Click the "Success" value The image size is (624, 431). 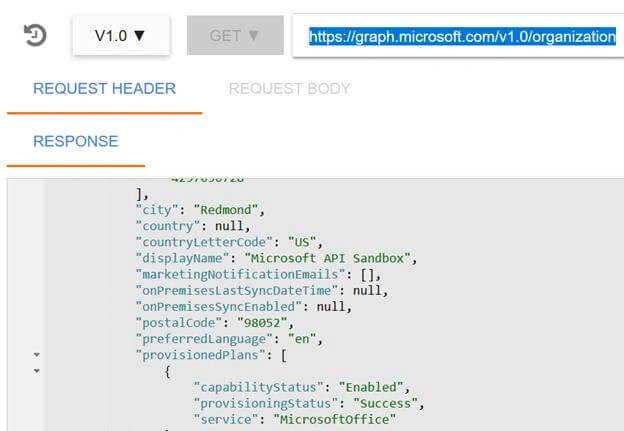pyautogui.click(x=386, y=404)
